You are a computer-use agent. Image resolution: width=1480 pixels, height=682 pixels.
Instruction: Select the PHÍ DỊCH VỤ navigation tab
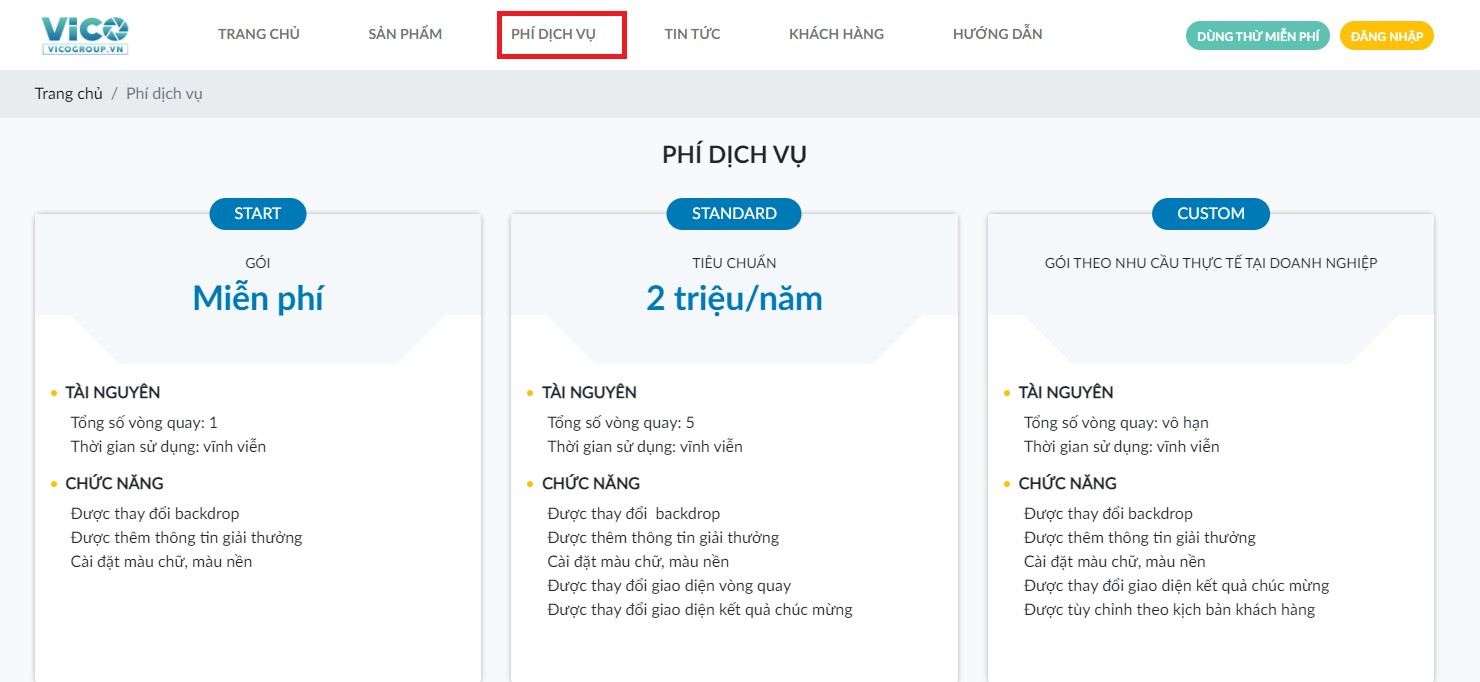[553, 34]
